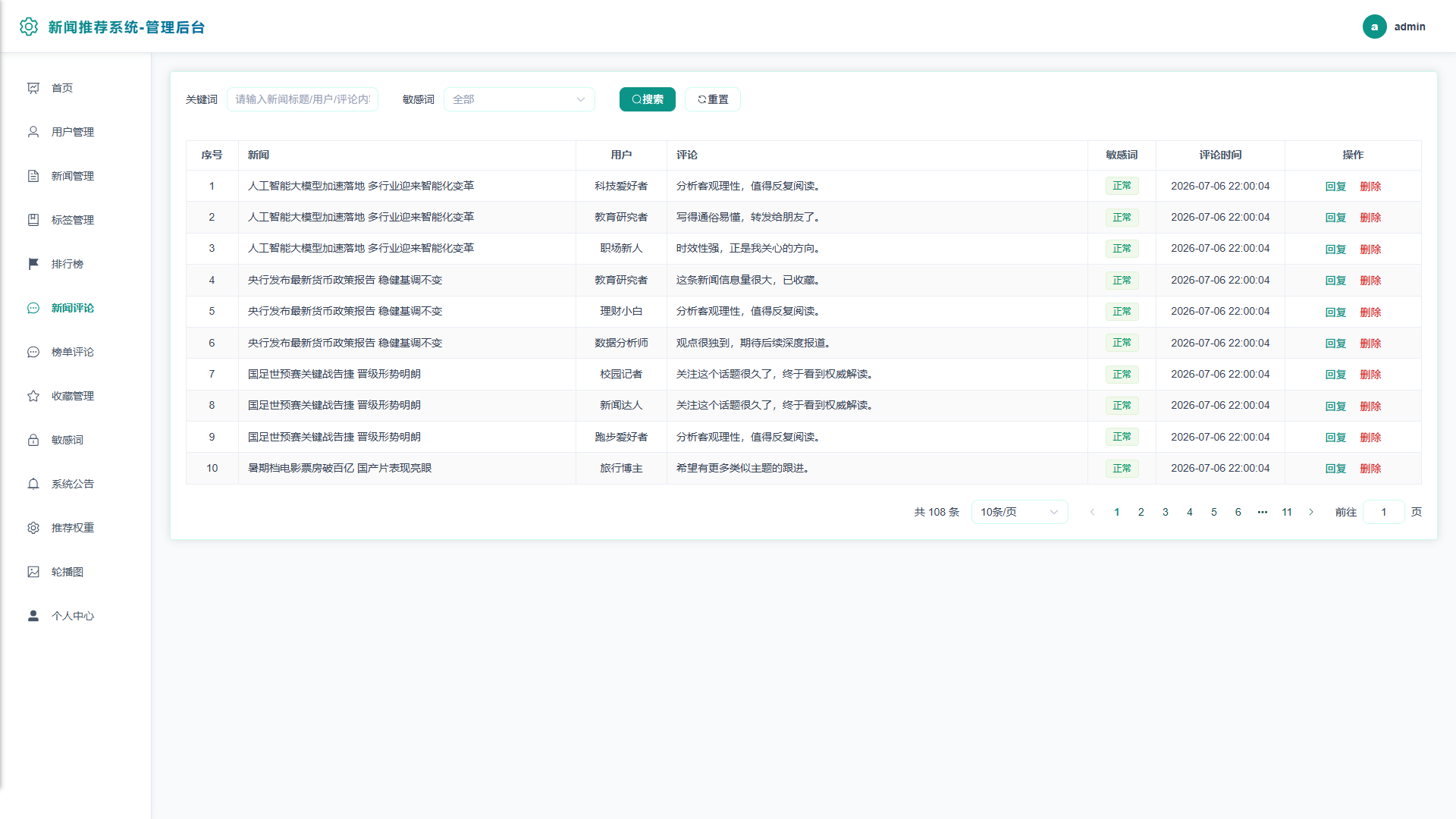
Task: Jump to pagination page 11
Action: pos(1287,512)
